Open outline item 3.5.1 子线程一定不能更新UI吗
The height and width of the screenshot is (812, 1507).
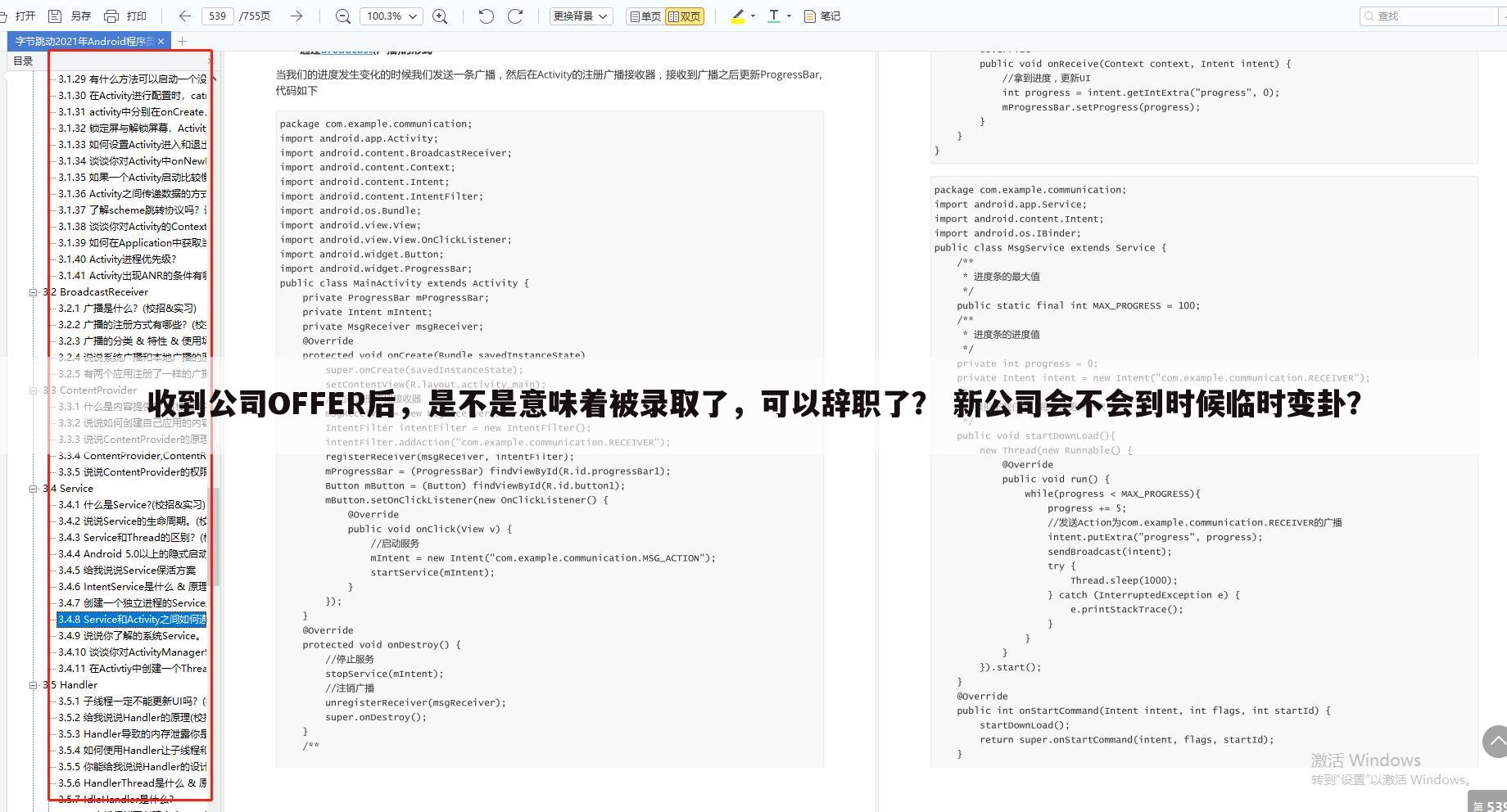pos(132,701)
